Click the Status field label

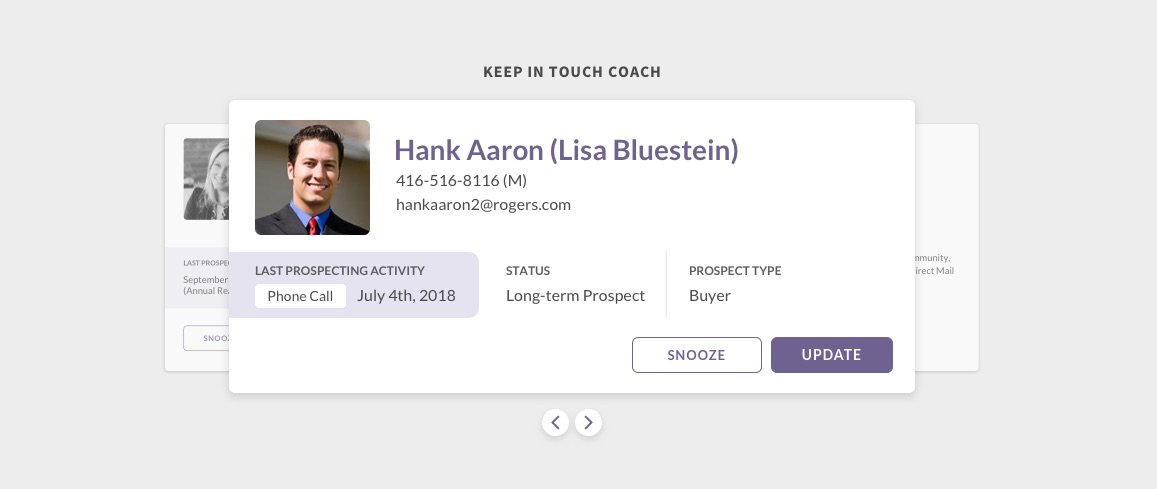[x=528, y=271]
